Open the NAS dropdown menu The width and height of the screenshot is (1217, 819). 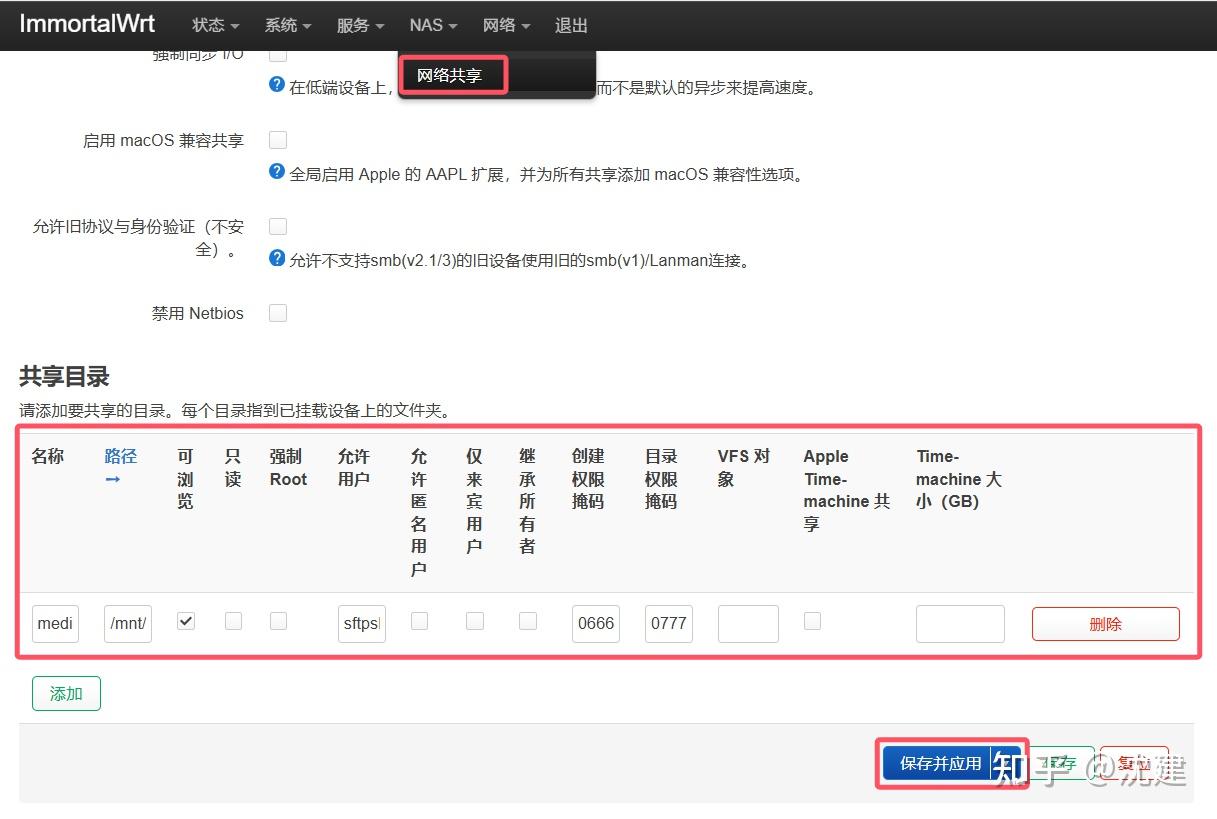[432, 26]
